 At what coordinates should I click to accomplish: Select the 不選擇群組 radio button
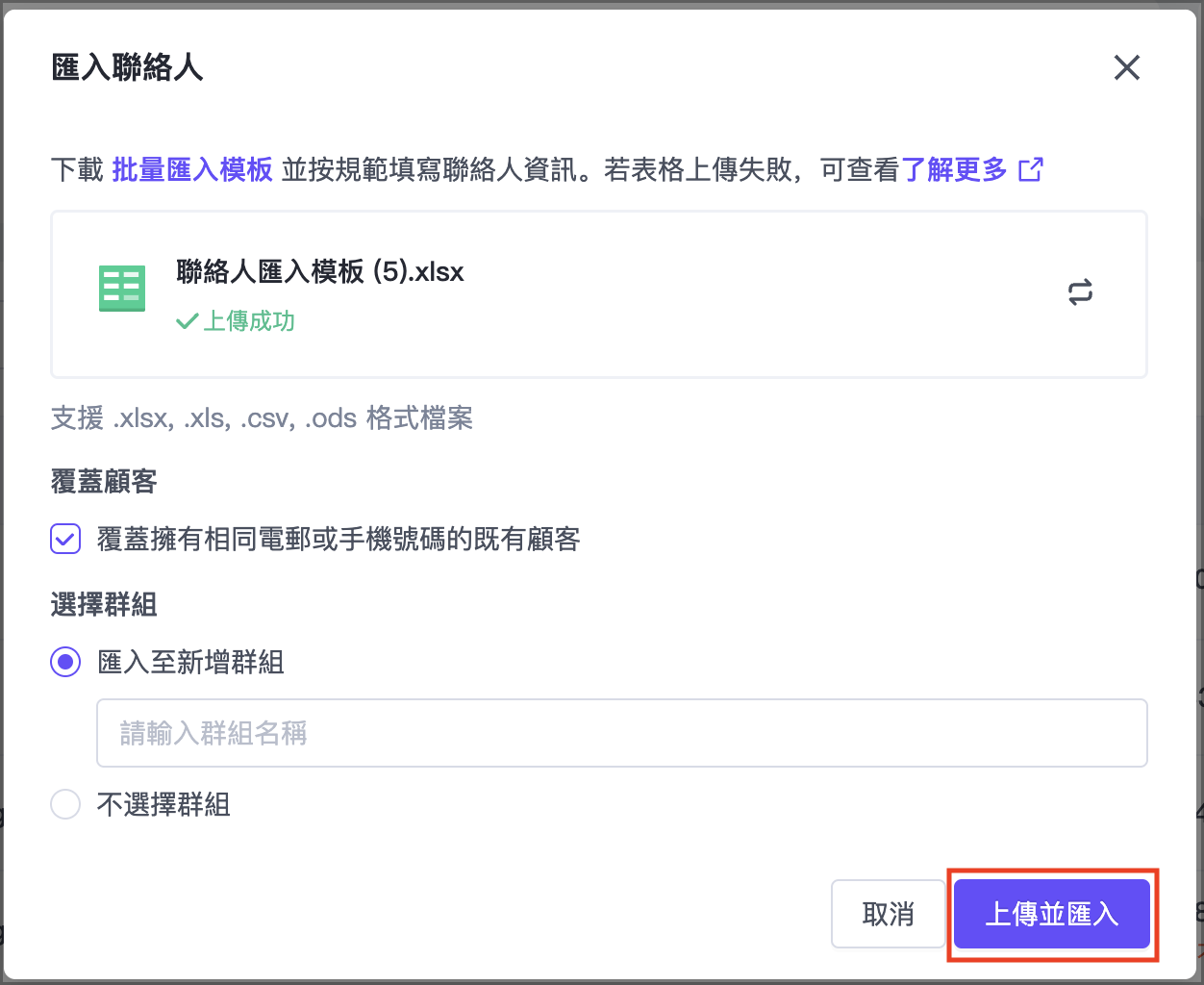pos(65,804)
